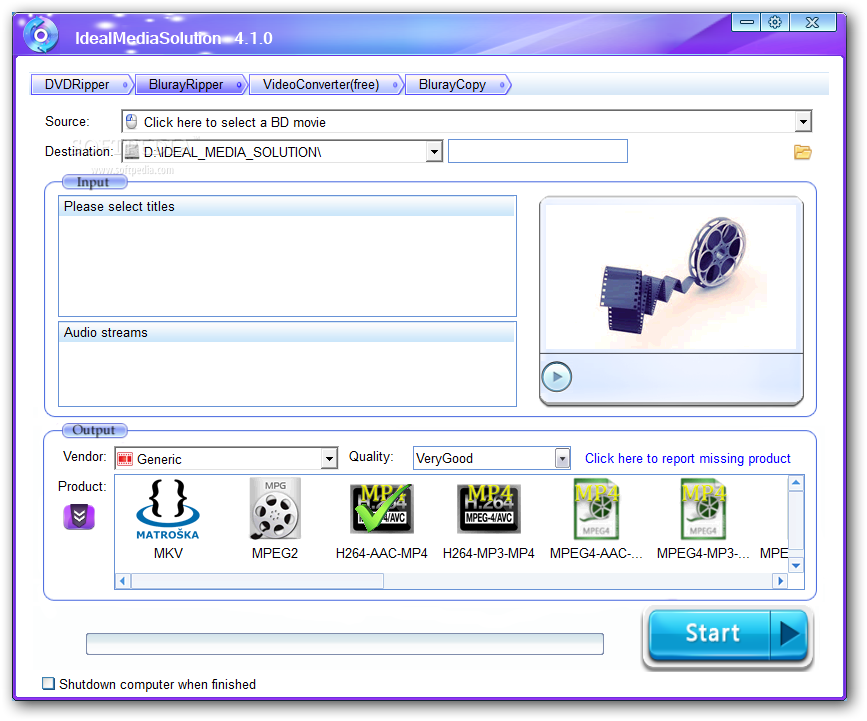Click the Start button

point(710,634)
